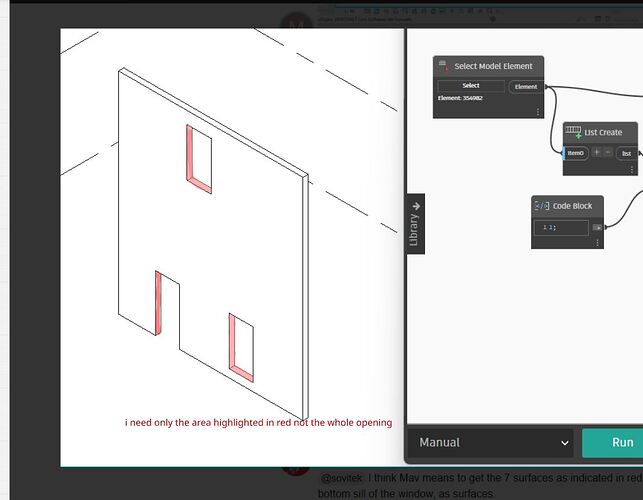
Task: Click the List Create node title
Action: click(x=603, y=132)
